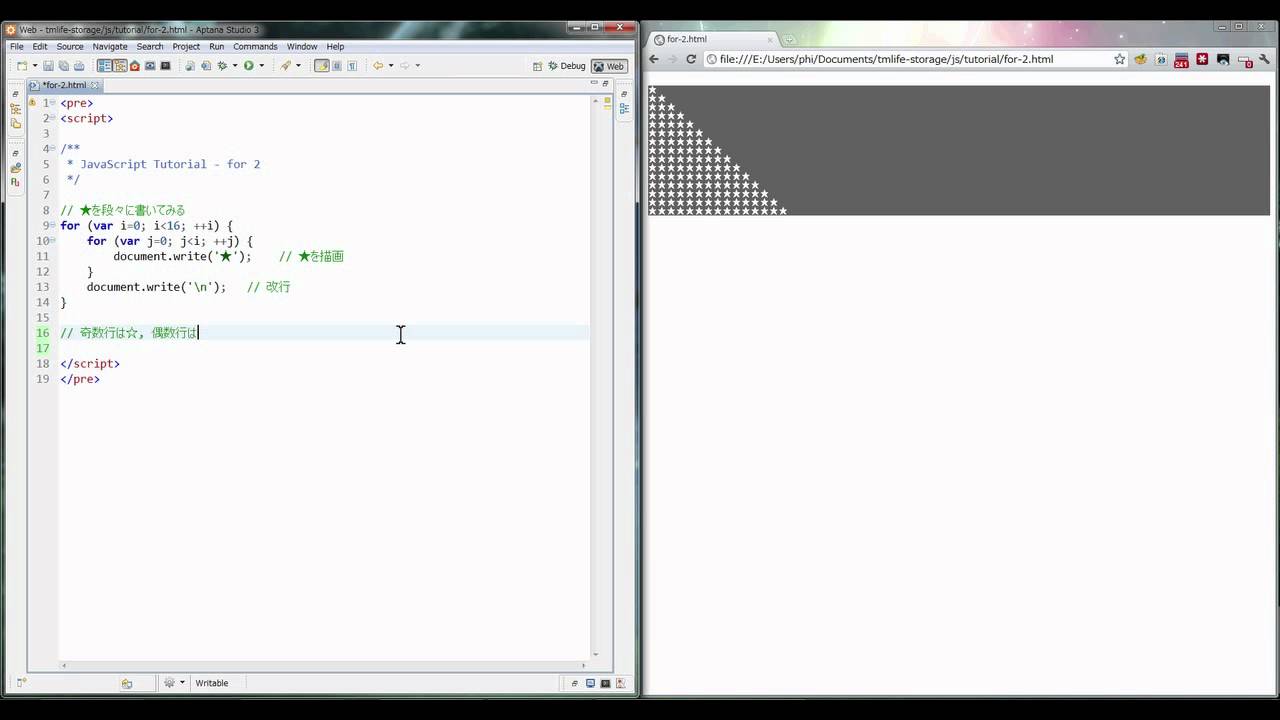Open the Chrome wrench settings menu
Viewport: 1280px width, 720px height.
tap(1265, 59)
